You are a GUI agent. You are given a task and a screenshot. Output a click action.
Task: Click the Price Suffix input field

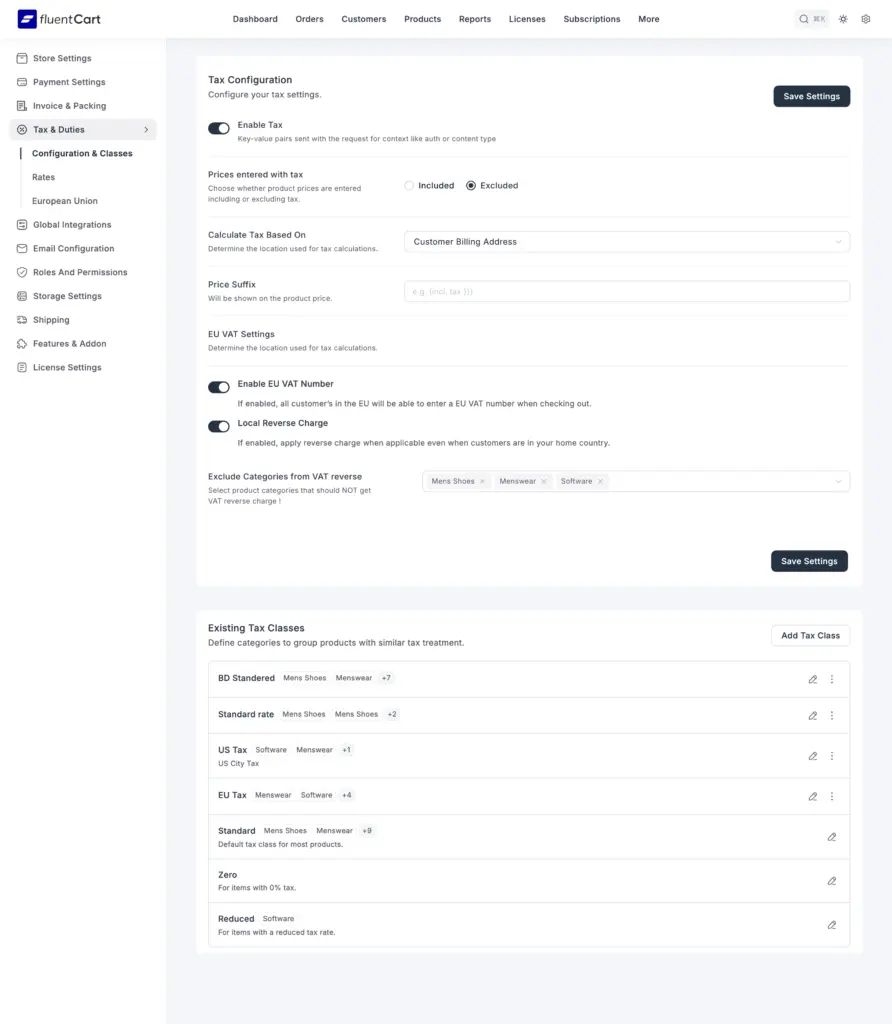coord(627,291)
